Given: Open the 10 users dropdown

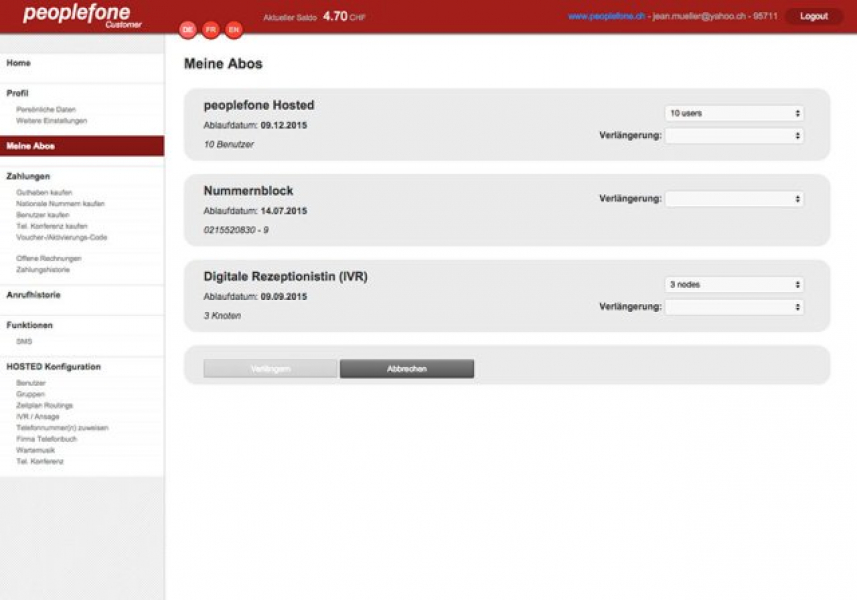Looking at the screenshot, I should click(x=735, y=113).
